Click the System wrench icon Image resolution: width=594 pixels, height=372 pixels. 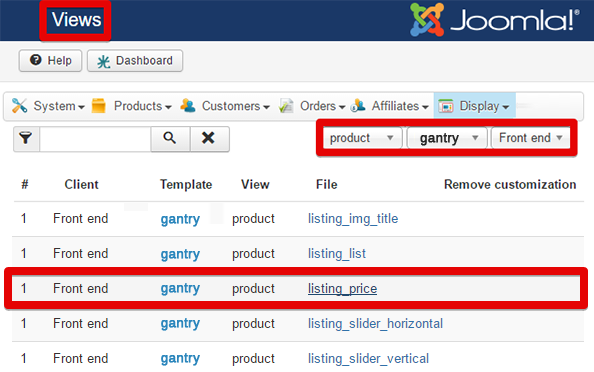point(19,106)
